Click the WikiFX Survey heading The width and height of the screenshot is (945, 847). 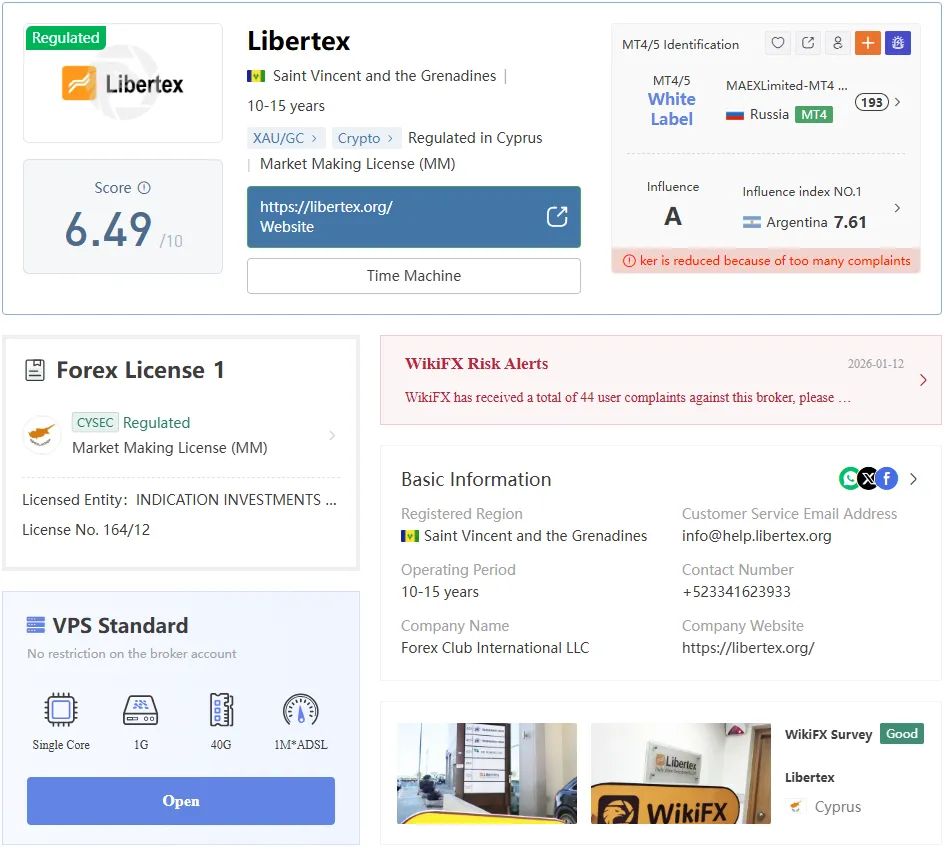click(x=828, y=734)
